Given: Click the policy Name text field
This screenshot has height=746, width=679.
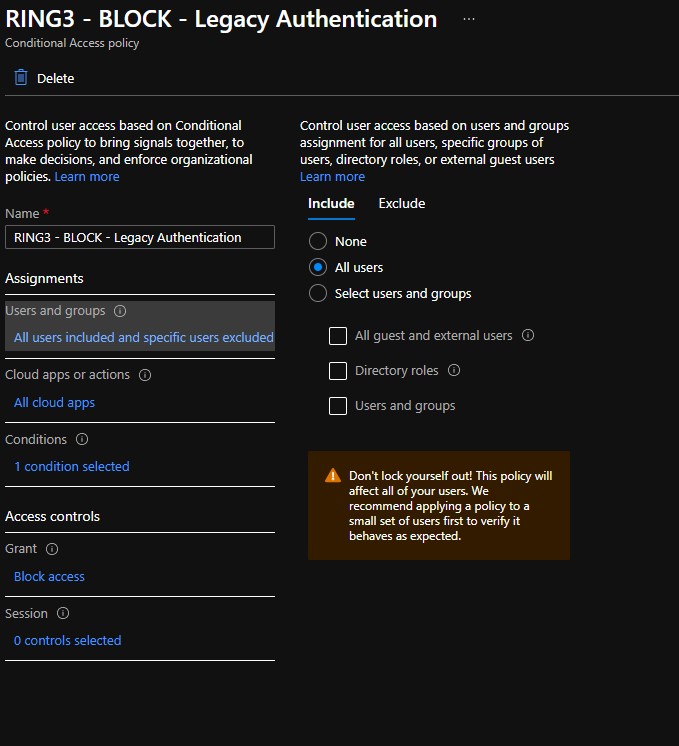Looking at the screenshot, I should pos(139,237).
